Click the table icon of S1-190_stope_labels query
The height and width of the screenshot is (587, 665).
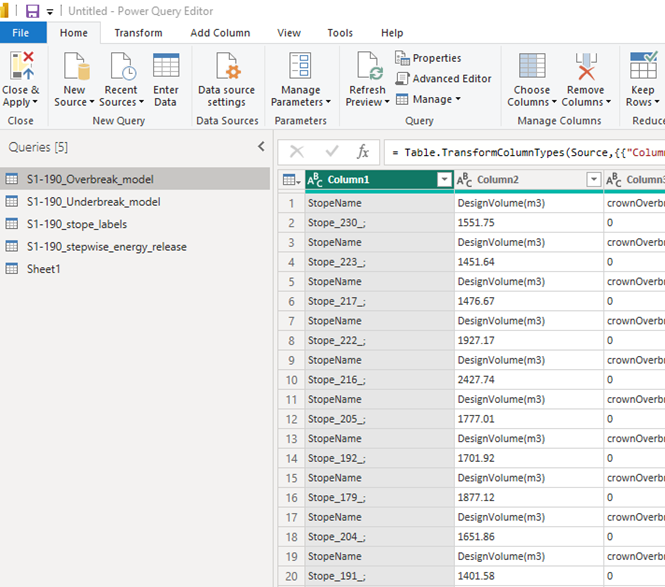(12, 224)
